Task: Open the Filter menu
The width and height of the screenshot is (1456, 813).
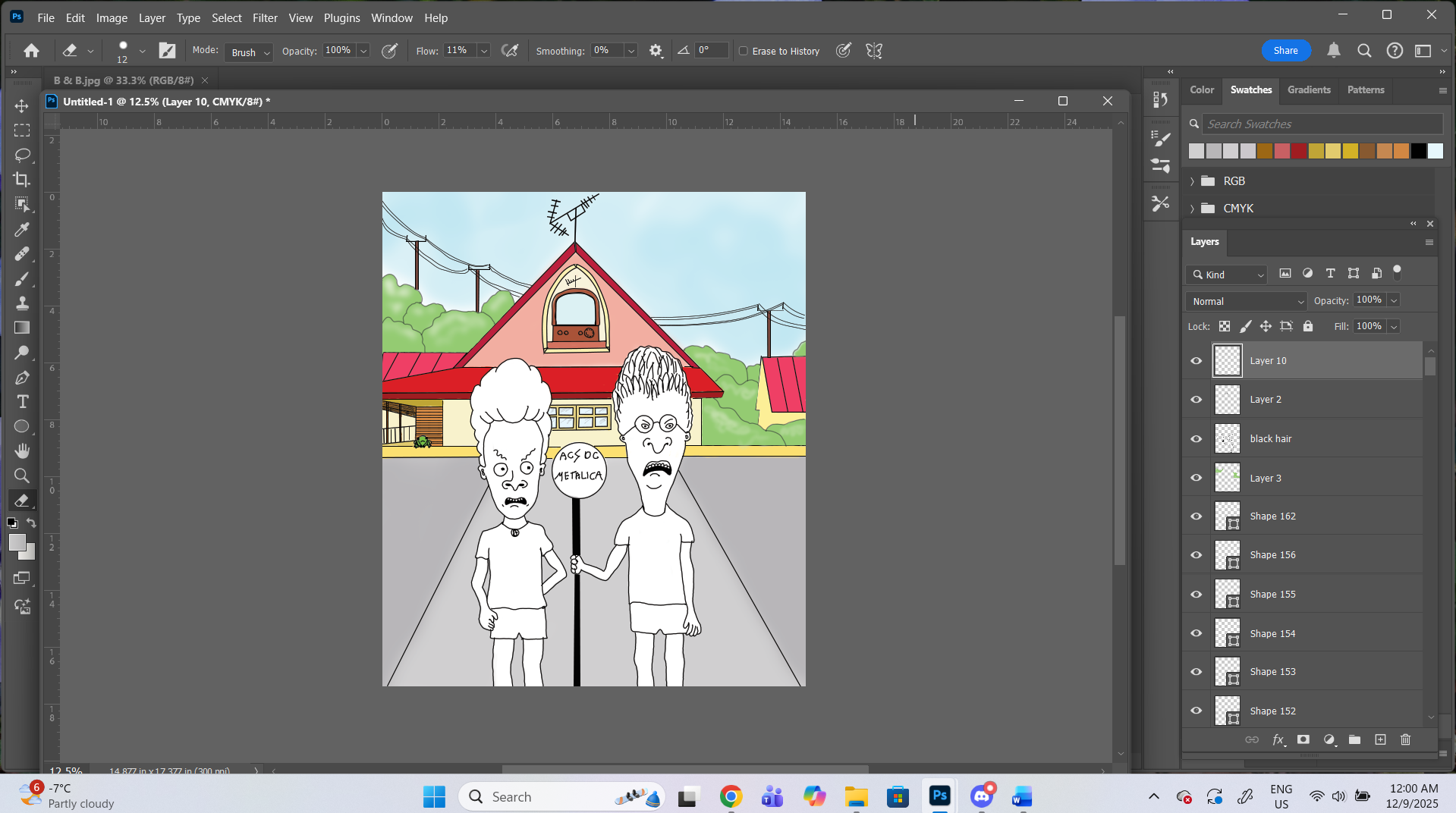Action: point(265,17)
